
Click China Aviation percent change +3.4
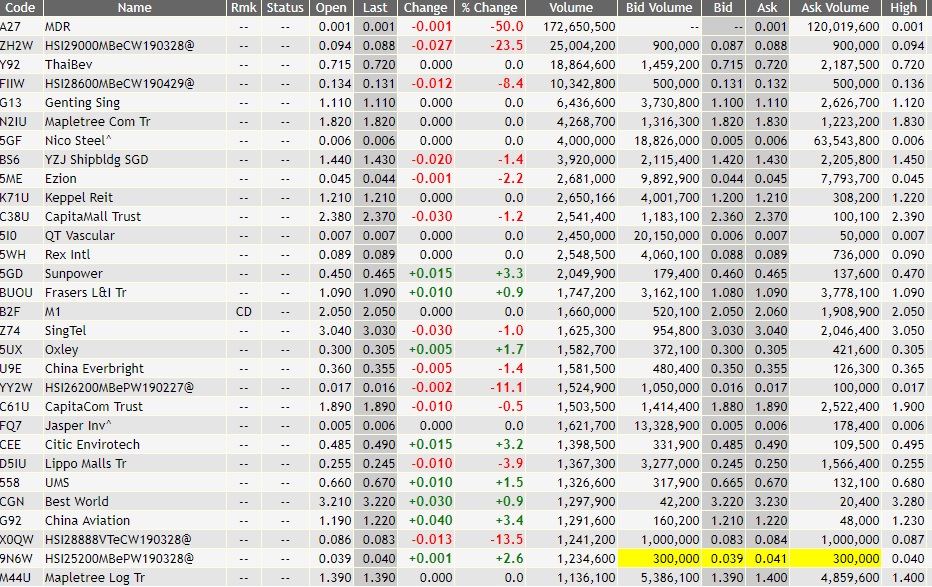click(x=509, y=521)
